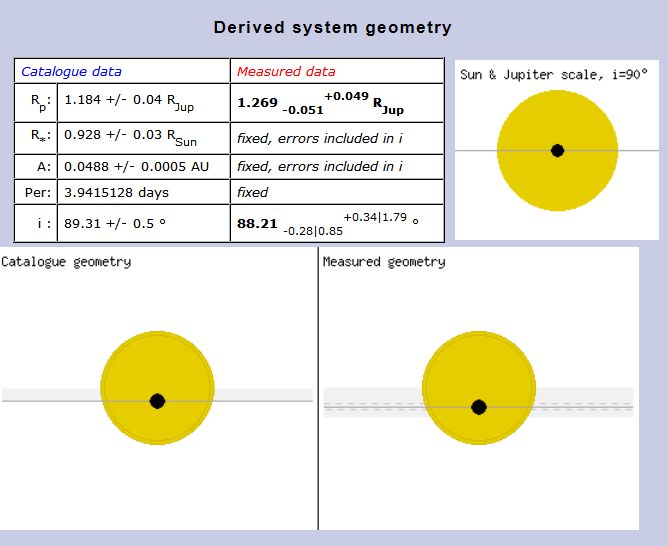Click the Catalogue data column header

(72, 71)
